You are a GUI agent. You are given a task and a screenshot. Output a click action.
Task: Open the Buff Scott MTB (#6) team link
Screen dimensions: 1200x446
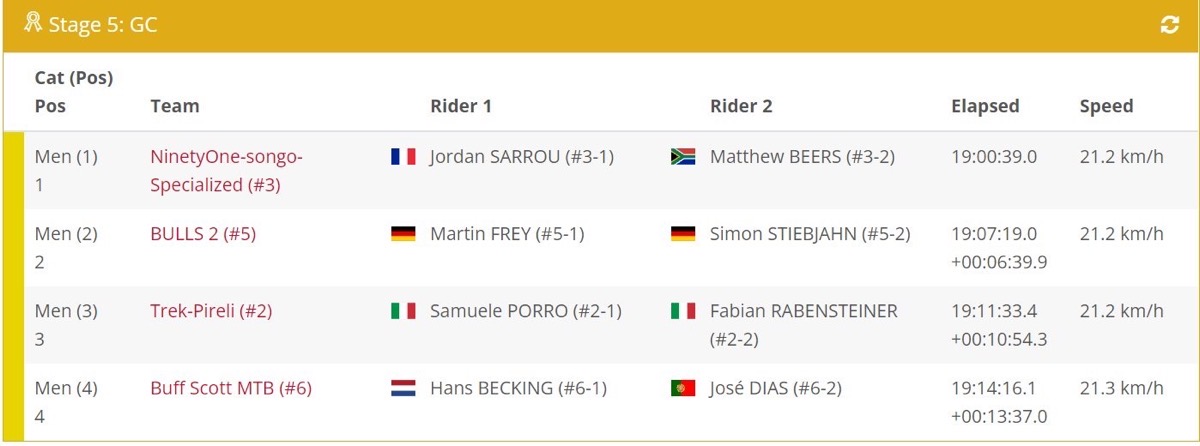click(x=231, y=388)
